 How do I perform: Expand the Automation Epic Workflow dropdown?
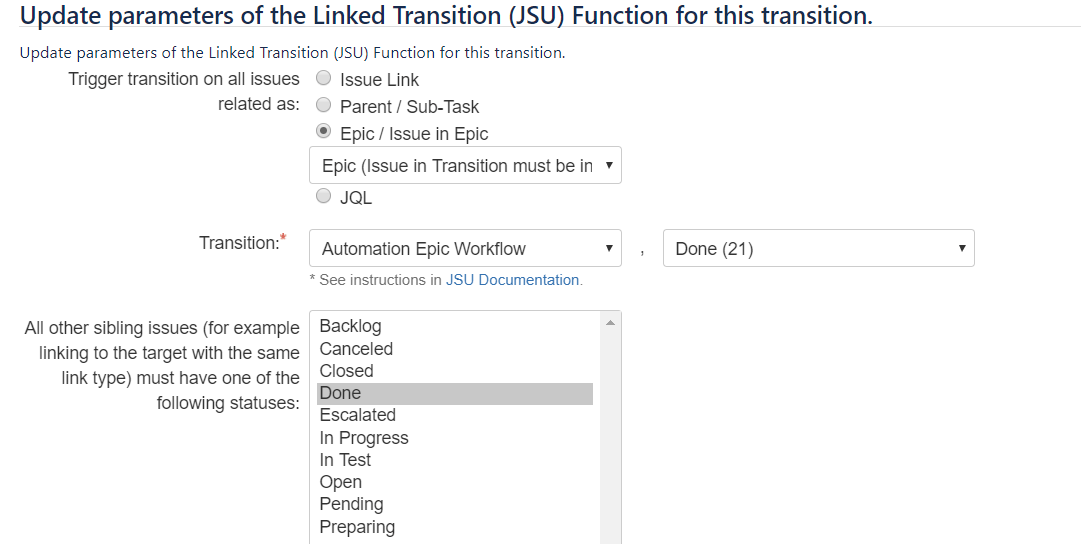tap(465, 248)
